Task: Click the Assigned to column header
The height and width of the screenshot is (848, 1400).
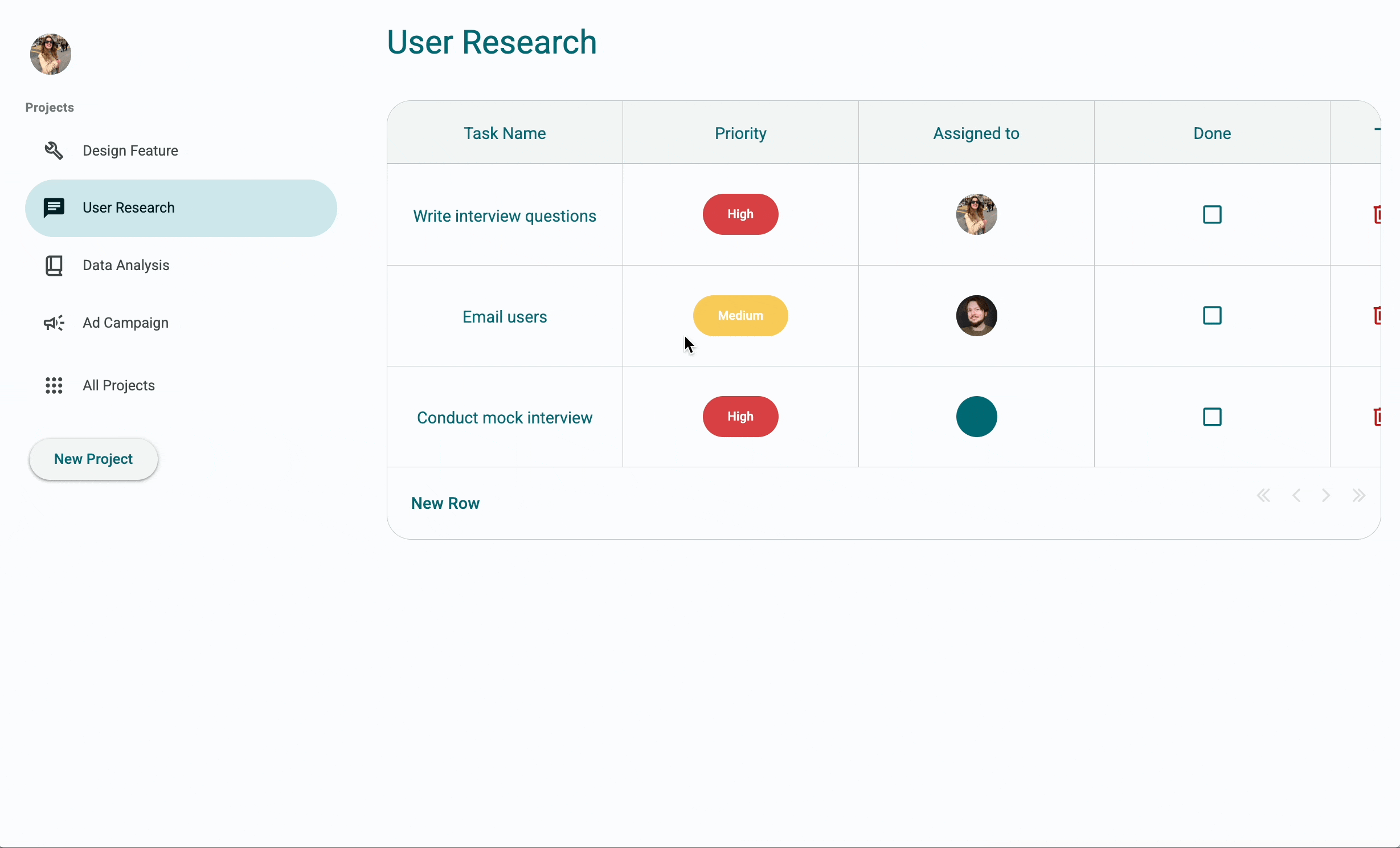Action: 976,133
